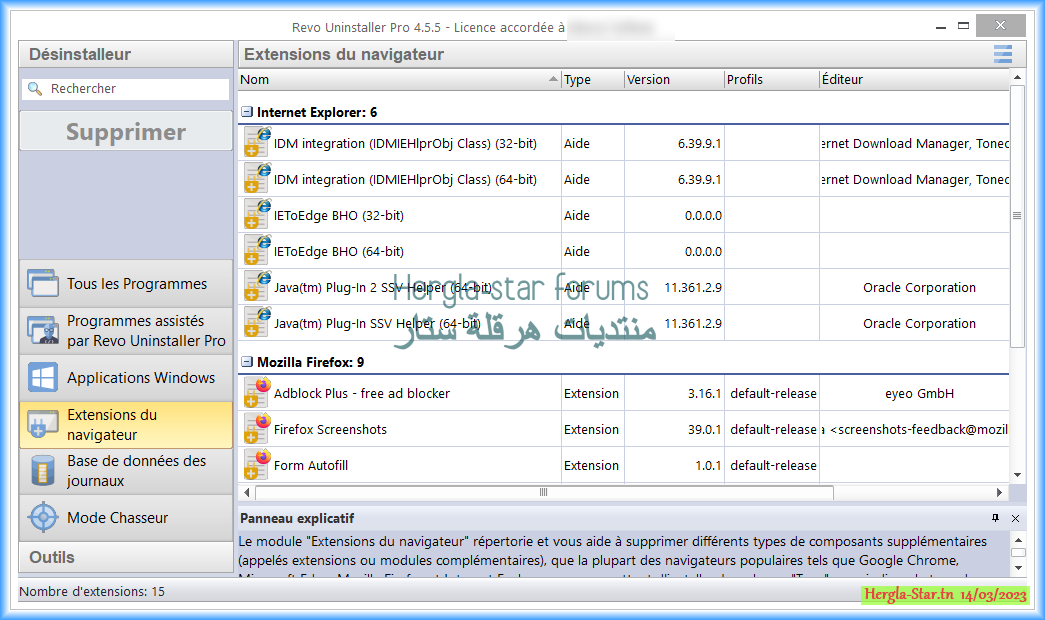This screenshot has width=1045, height=620.
Task: Click the list horizontal scrollbar thumb
Action: [544, 492]
